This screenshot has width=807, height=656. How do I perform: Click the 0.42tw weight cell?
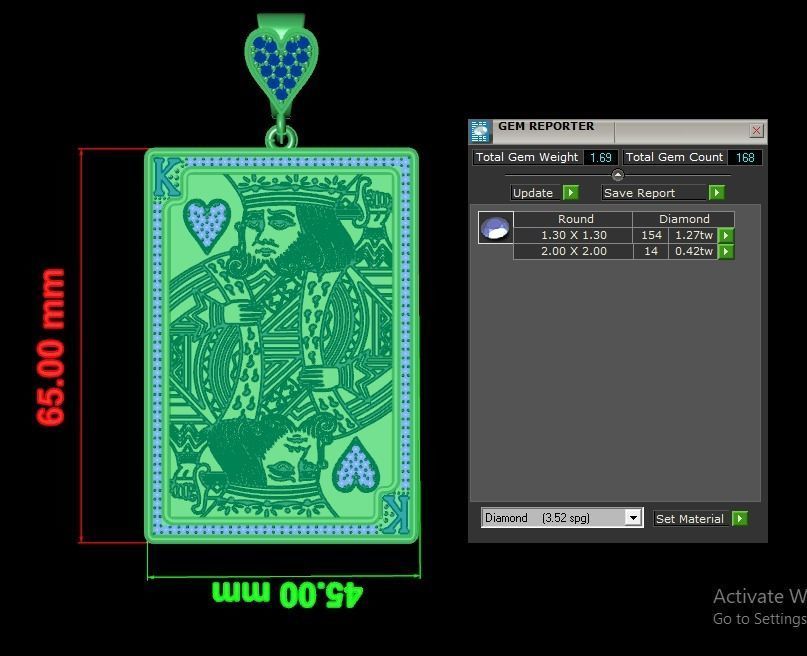click(693, 252)
